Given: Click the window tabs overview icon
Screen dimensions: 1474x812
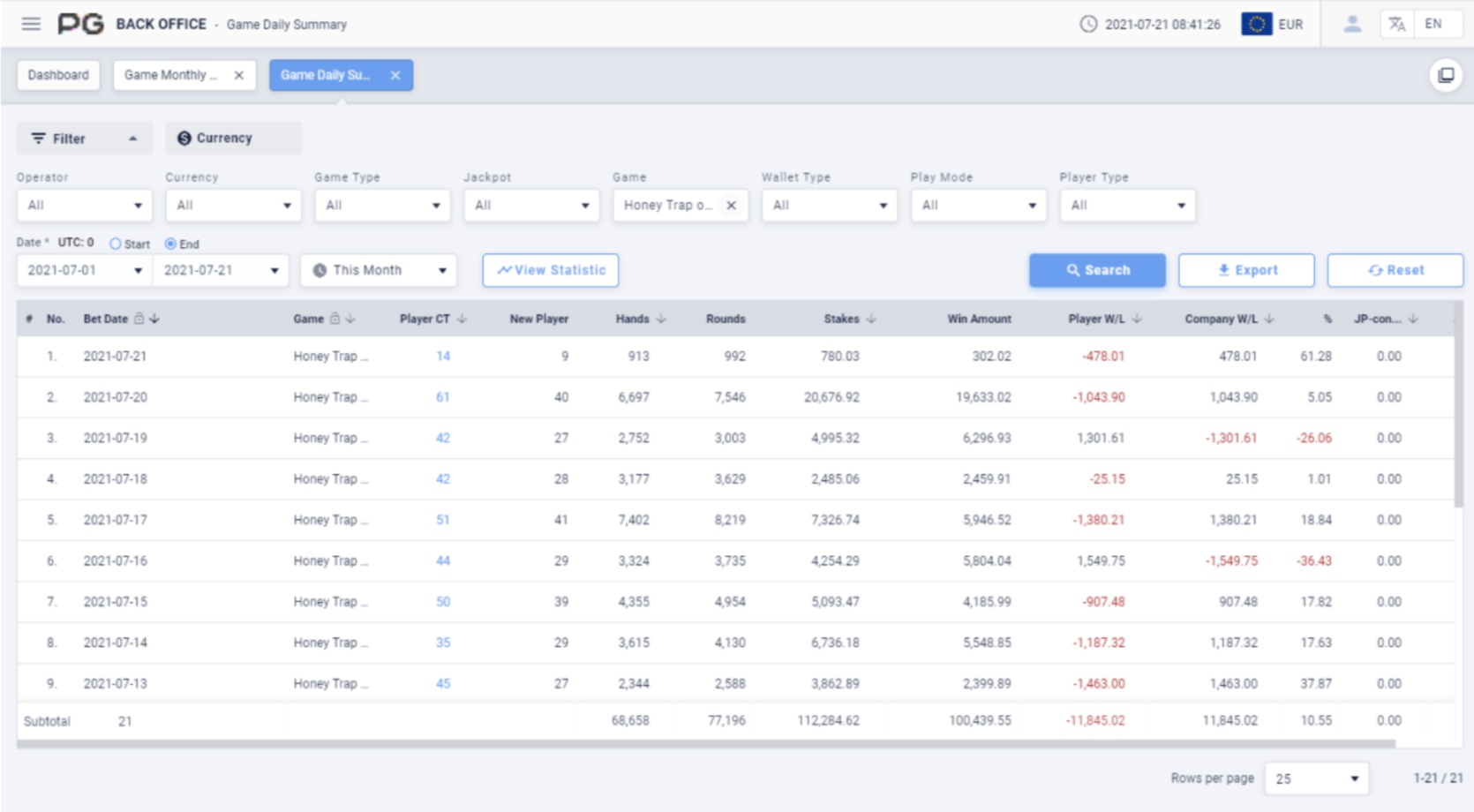Looking at the screenshot, I should coord(1446,75).
